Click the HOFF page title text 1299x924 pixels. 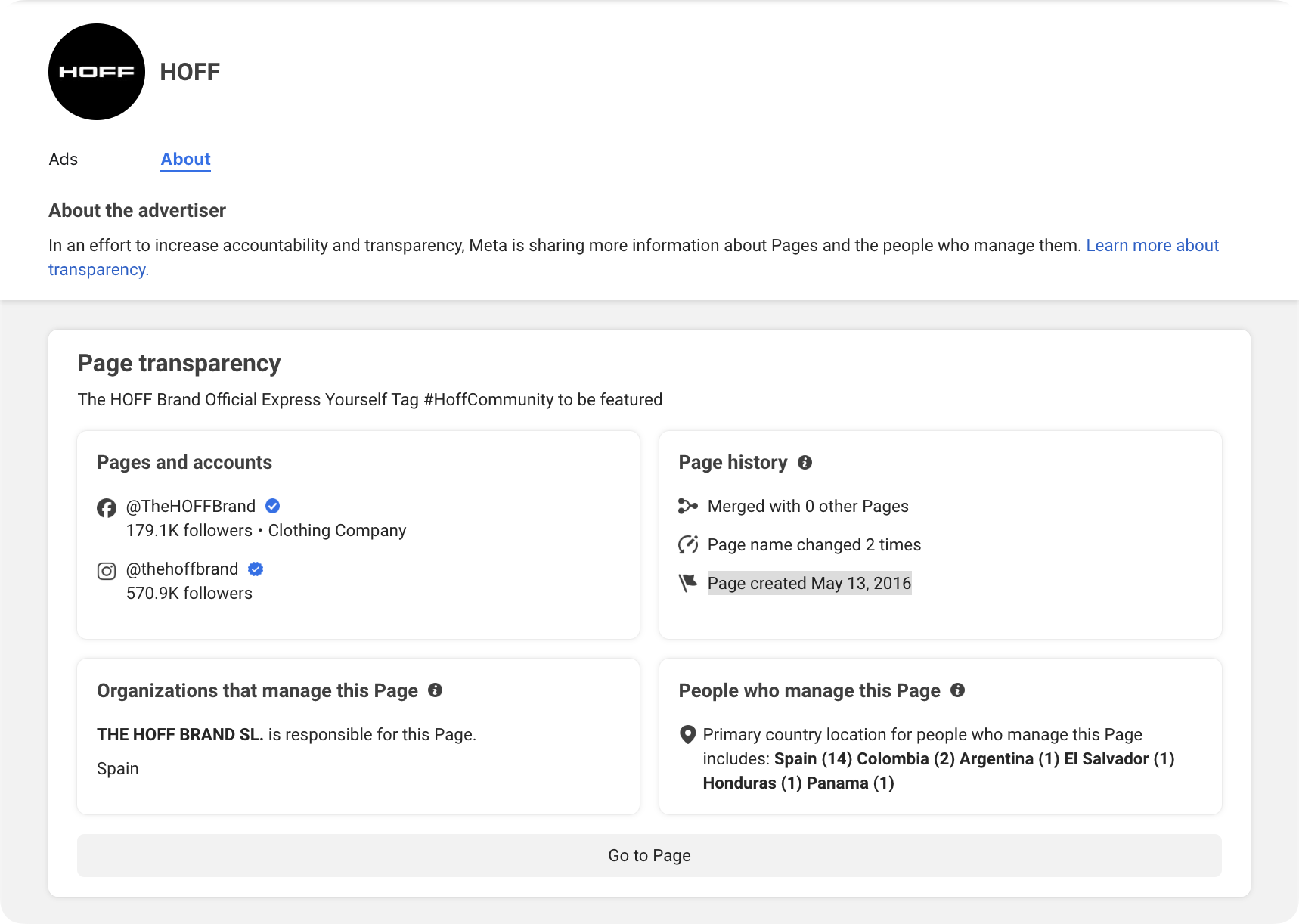click(x=190, y=71)
